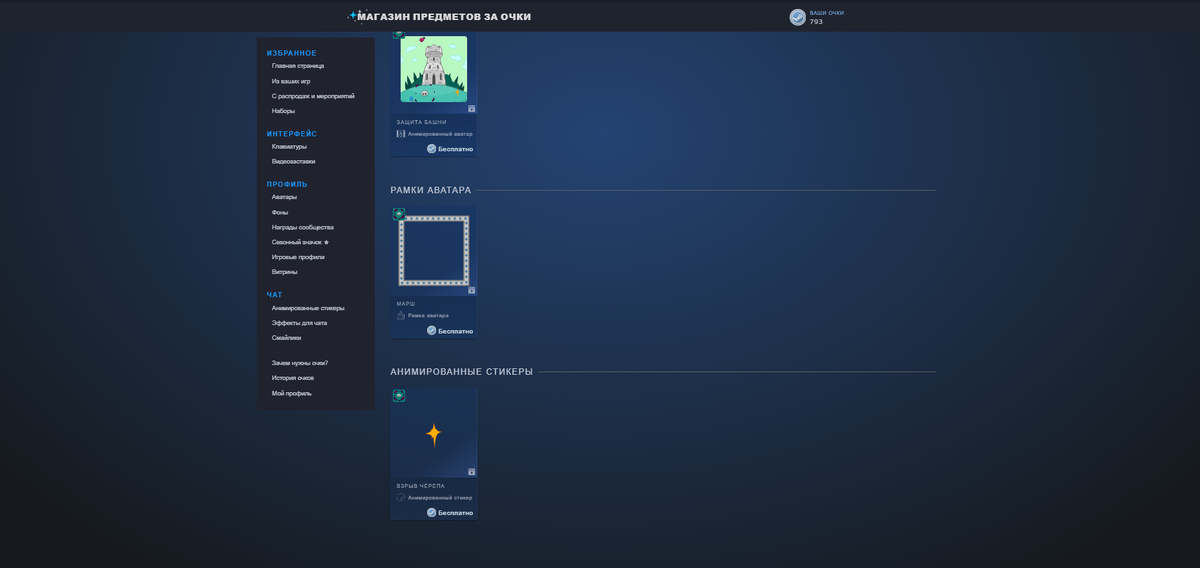Click the sticker type icon next to Анимированный стикер

tap(401, 497)
